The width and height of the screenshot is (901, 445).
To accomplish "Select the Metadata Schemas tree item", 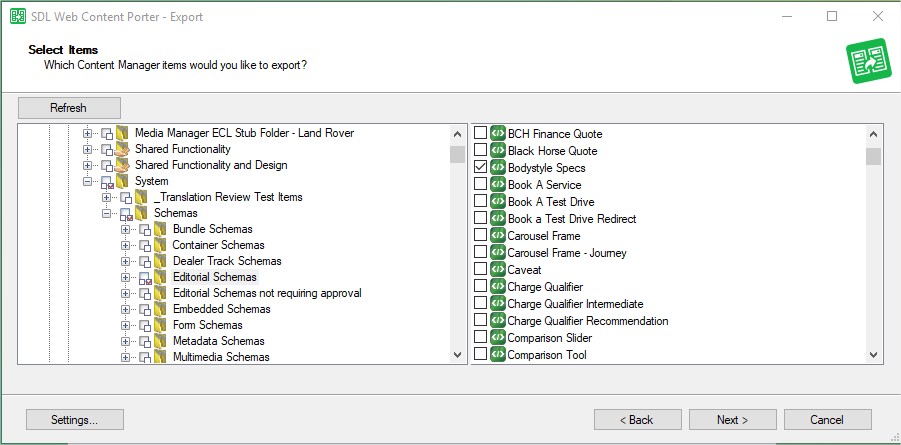I will (219, 341).
